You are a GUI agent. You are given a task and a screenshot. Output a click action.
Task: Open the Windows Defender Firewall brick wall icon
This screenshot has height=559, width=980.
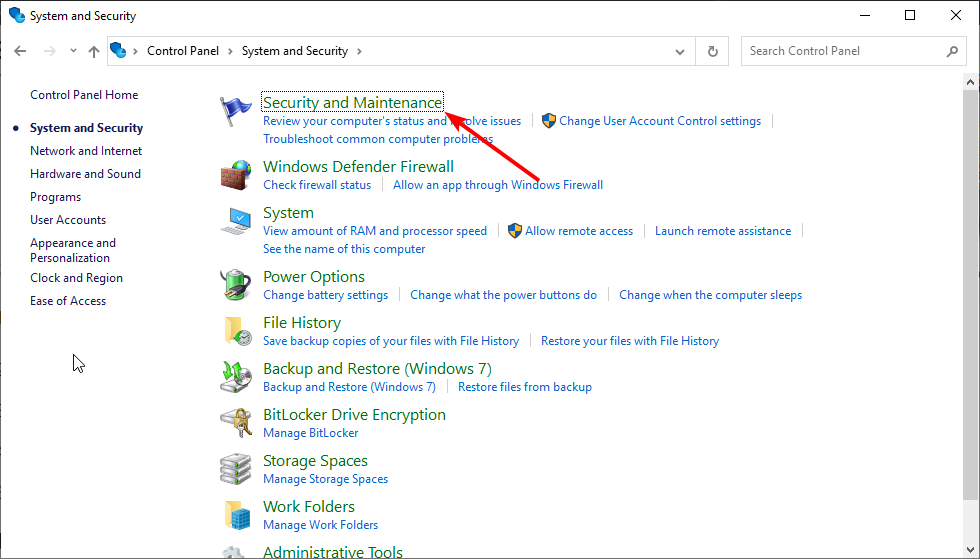point(236,176)
